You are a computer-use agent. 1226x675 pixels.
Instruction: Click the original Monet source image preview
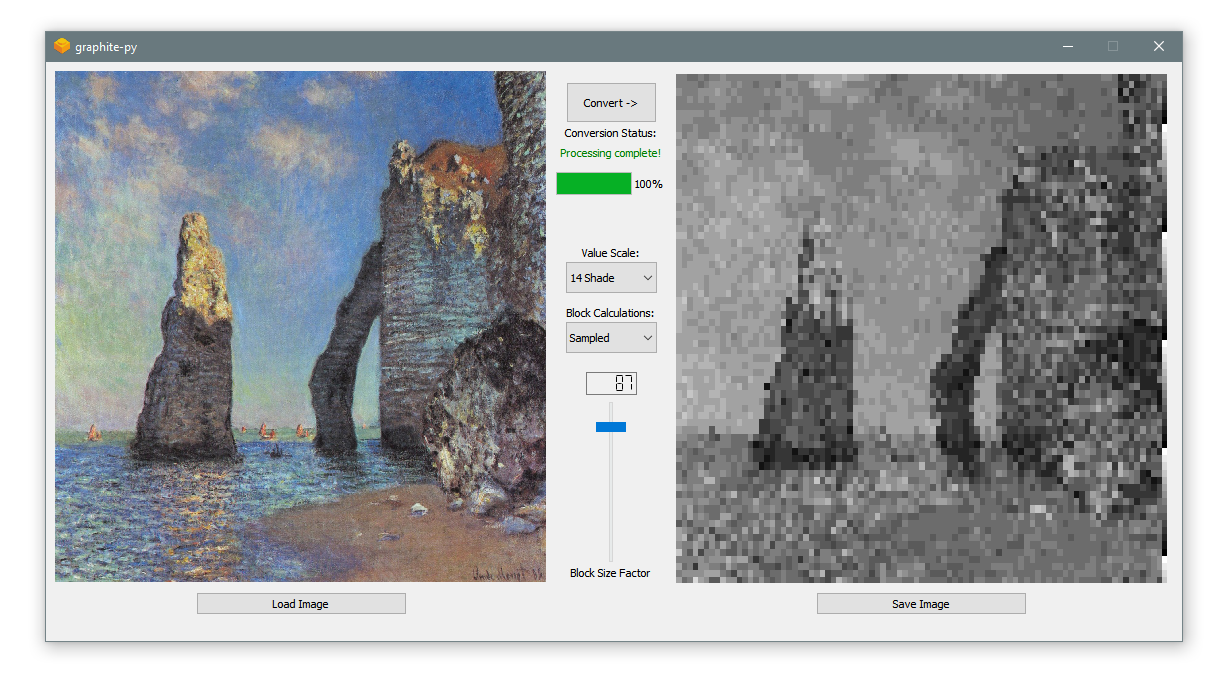pyautogui.click(x=300, y=326)
